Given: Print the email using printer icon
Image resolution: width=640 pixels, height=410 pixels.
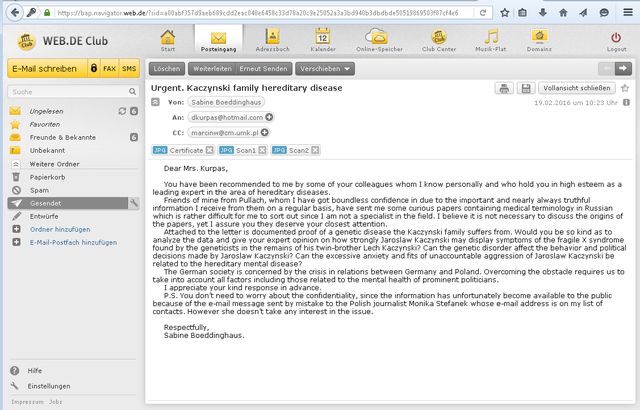Looking at the screenshot, I should (506, 89).
